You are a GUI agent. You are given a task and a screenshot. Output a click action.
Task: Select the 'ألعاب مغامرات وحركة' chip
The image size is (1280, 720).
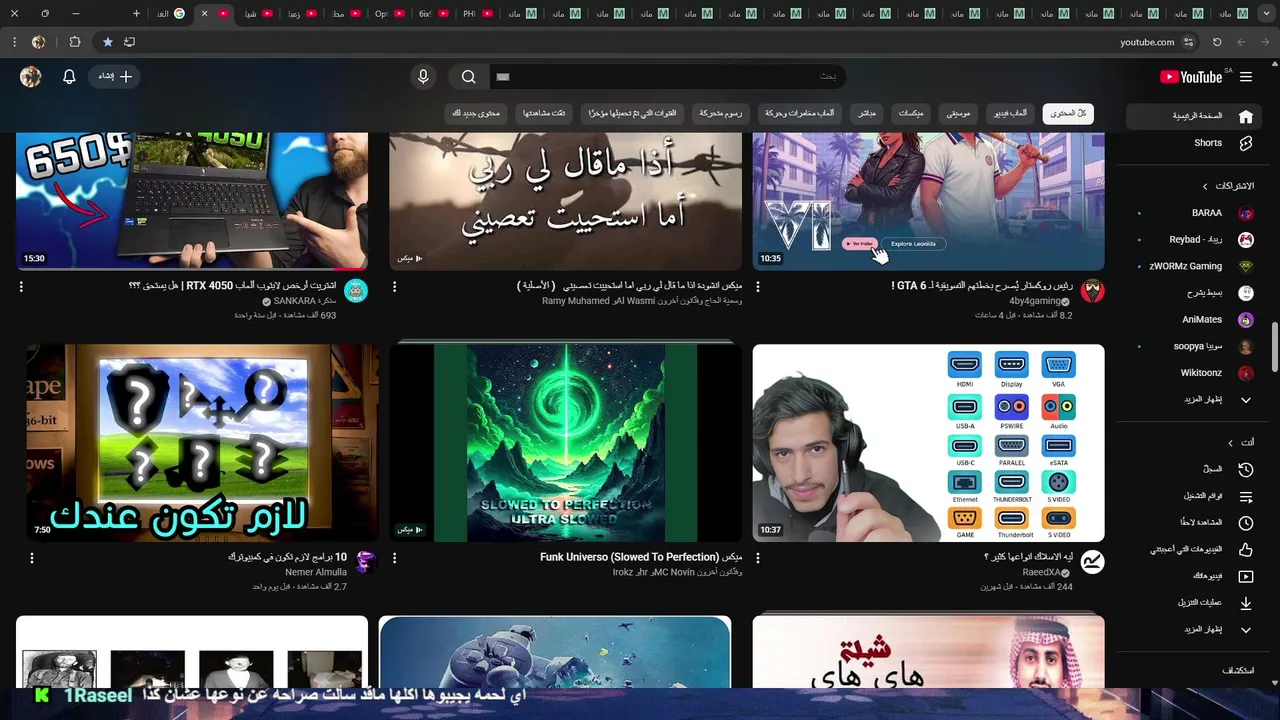tap(800, 114)
